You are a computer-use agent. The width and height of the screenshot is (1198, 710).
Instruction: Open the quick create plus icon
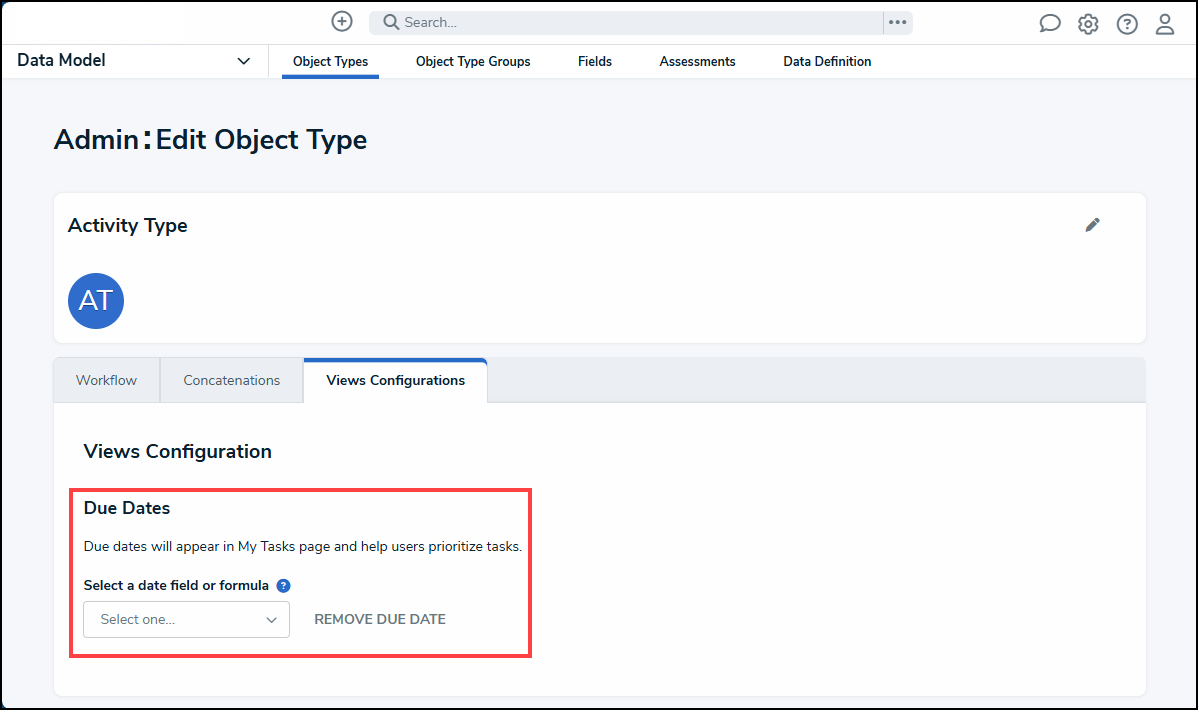click(x=341, y=21)
